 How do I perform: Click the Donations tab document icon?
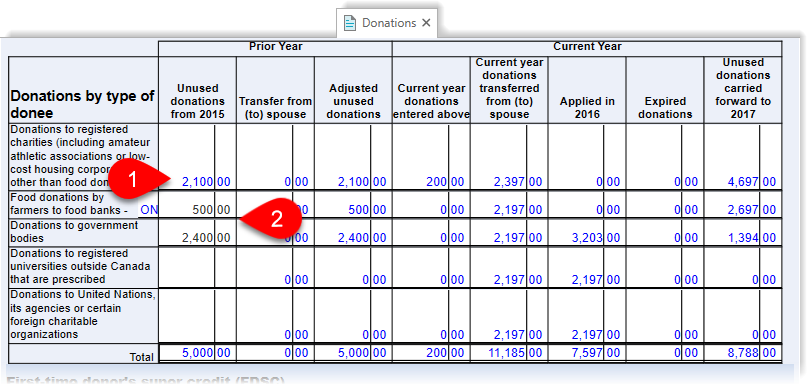pos(350,23)
